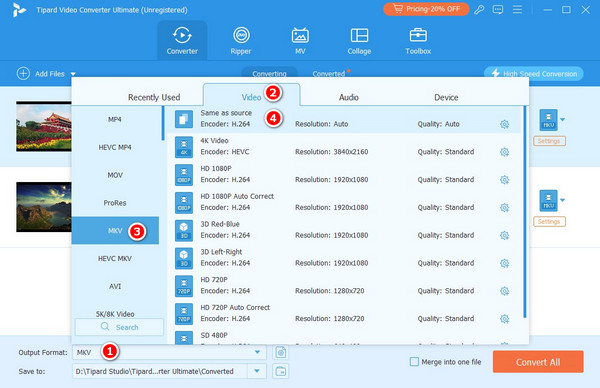Open settings gear for HD 1080P Auto Correct
The image size is (600, 388).
(505, 208)
